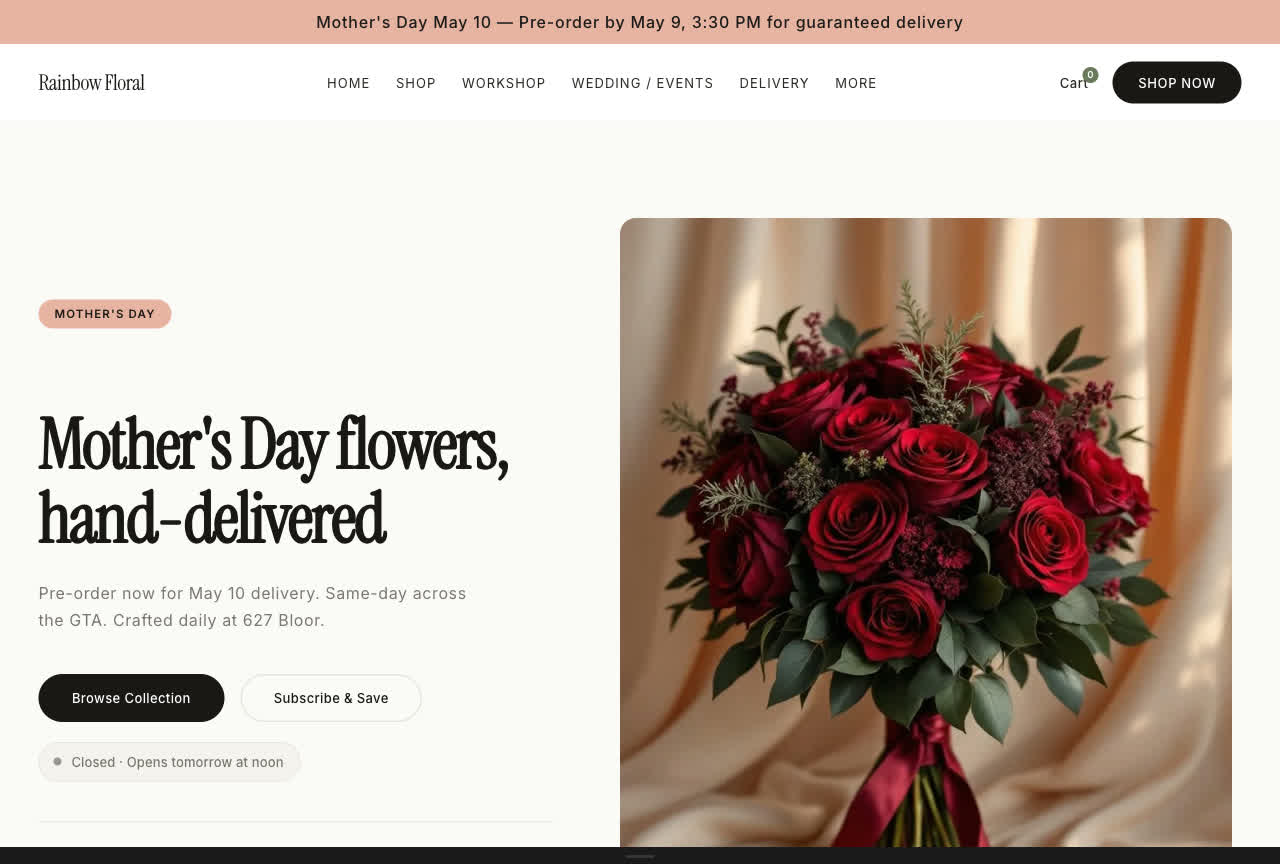
Task: Click the Subscribe & Save button
Action: (331, 698)
